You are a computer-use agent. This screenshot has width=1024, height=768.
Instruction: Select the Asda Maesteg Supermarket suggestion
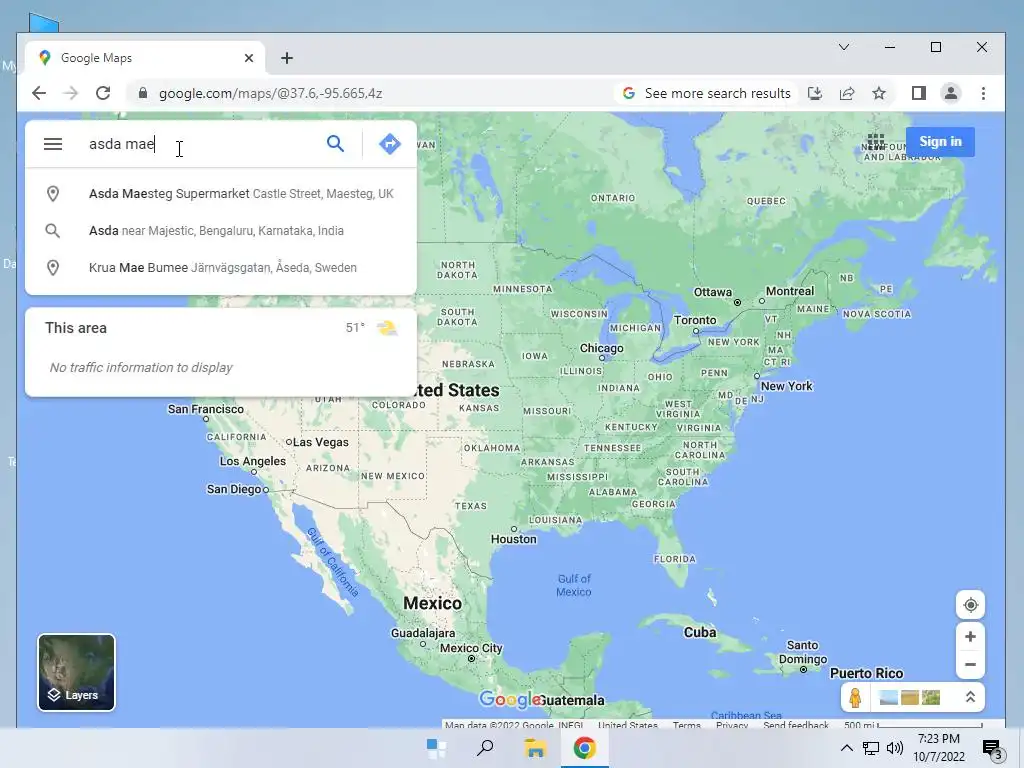tap(221, 194)
